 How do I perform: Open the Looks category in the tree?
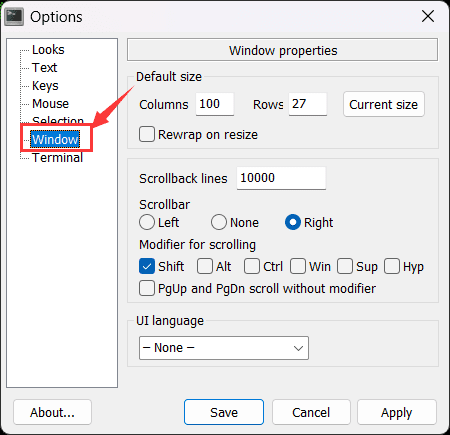(x=48, y=50)
